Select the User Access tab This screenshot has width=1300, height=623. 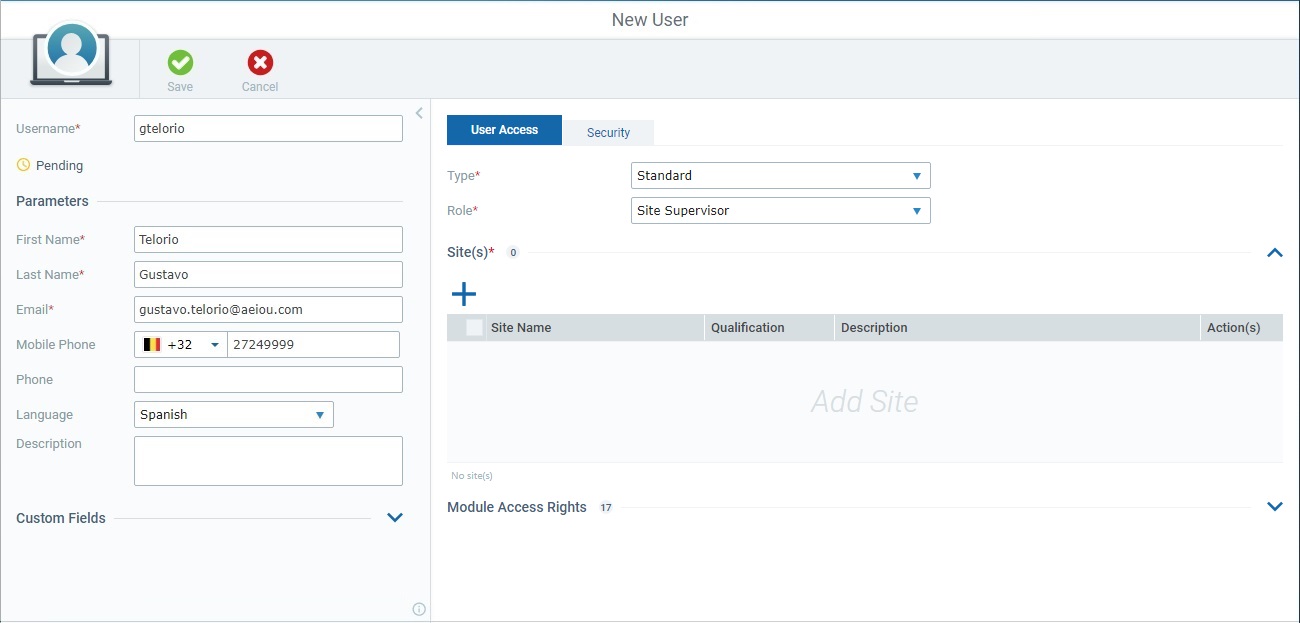tap(504, 130)
